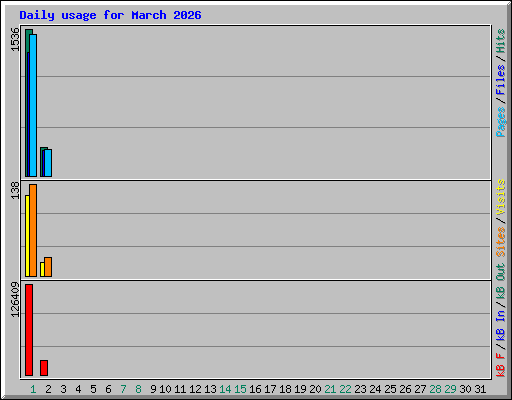Click day 15 on the x-axis
Screen dimensions: 512x400
coord(240,389)
